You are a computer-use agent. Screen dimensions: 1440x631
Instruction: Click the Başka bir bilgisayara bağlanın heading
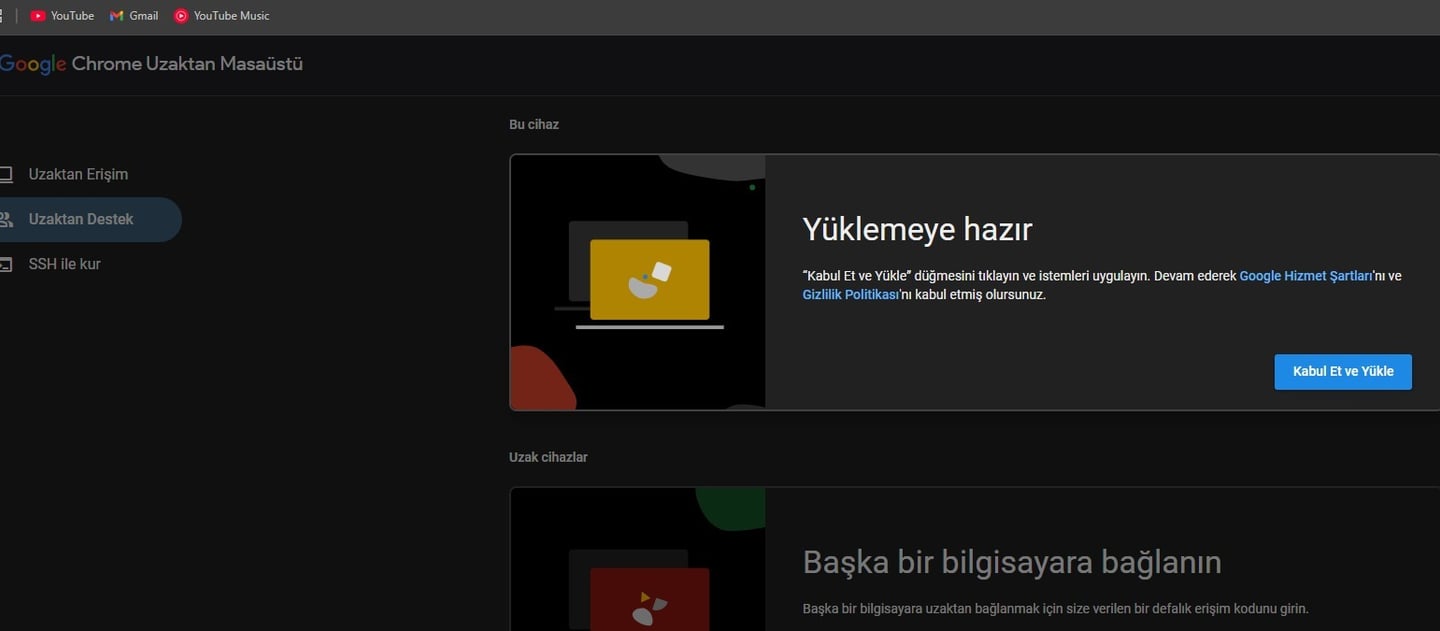tap(1012, 562)
